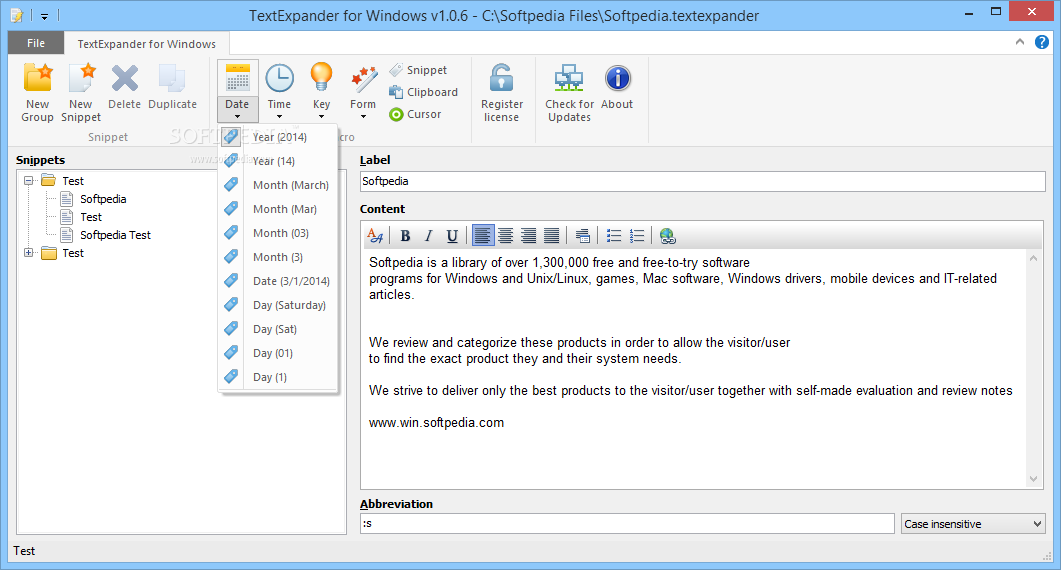Screen dimensions: 1061x570
Task: Create a New Group with folder icon
Action: coord(37,93)
